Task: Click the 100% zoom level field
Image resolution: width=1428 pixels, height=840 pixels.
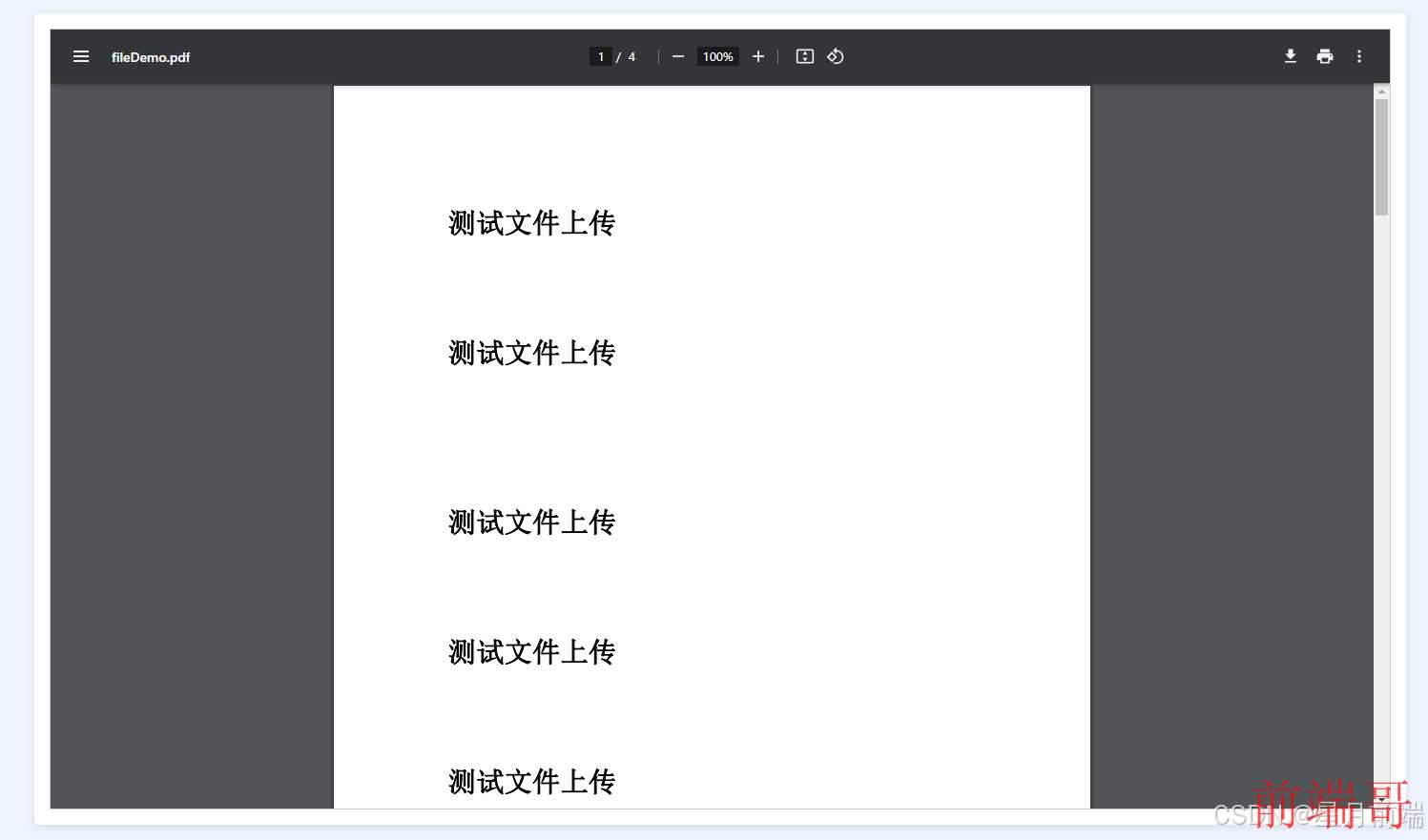Action: tap(718, 56)
